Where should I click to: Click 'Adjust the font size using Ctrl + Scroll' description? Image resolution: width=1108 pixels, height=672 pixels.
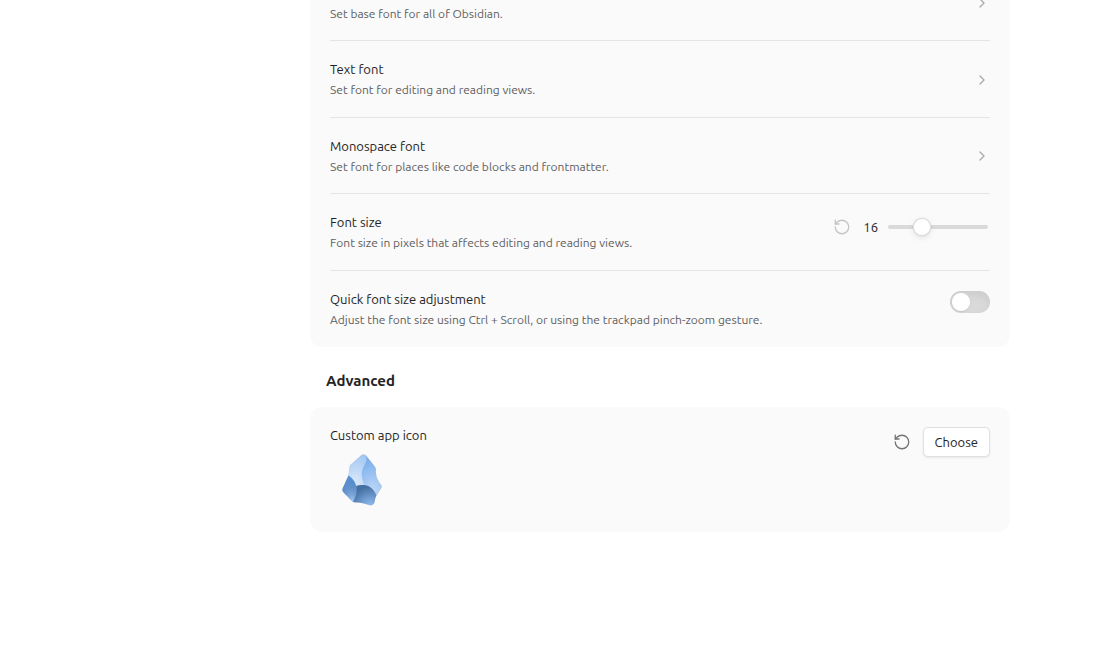click(x=546, y=320)
